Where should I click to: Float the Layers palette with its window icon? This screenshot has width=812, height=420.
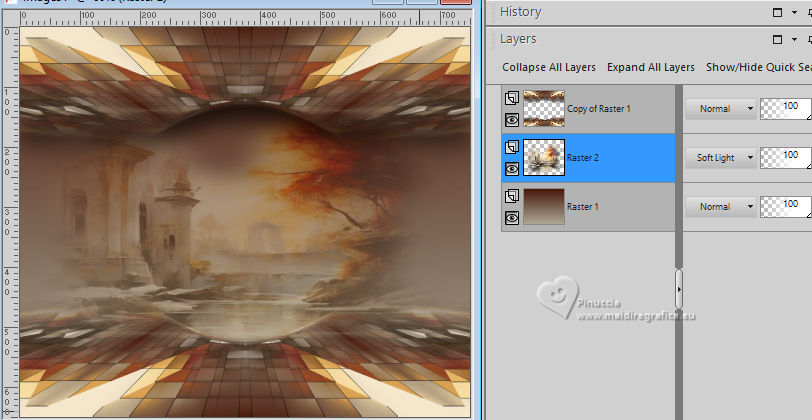tap(777, 39)
